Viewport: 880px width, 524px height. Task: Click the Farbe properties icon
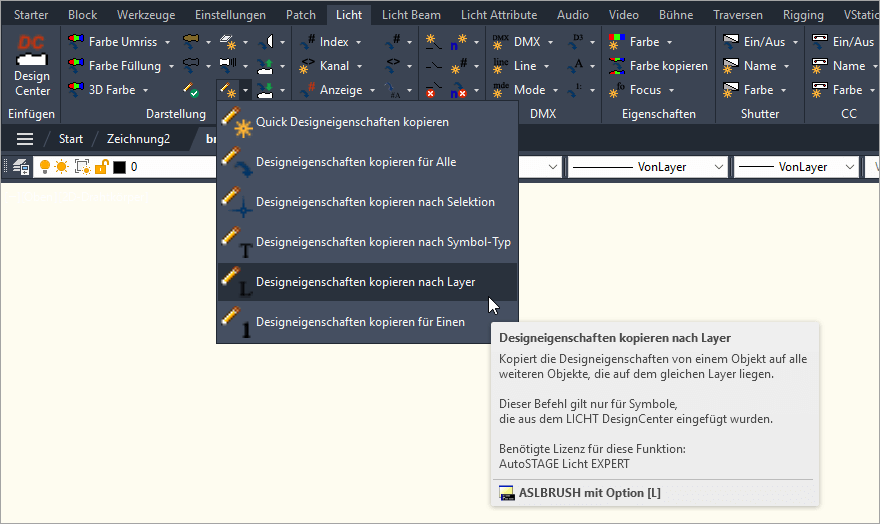[x=617, y=42]
